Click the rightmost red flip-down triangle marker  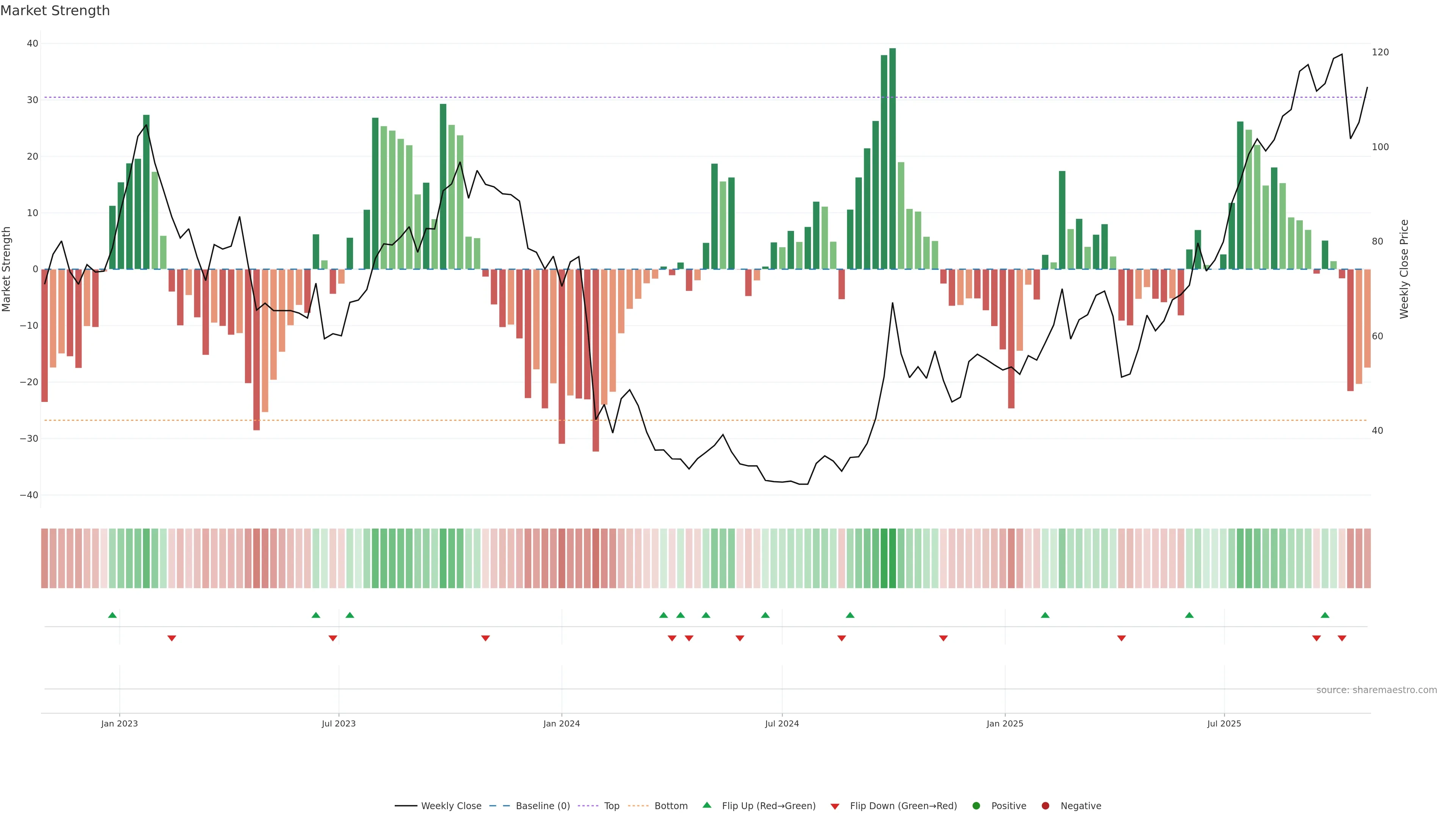click(x=1342, y=638)
